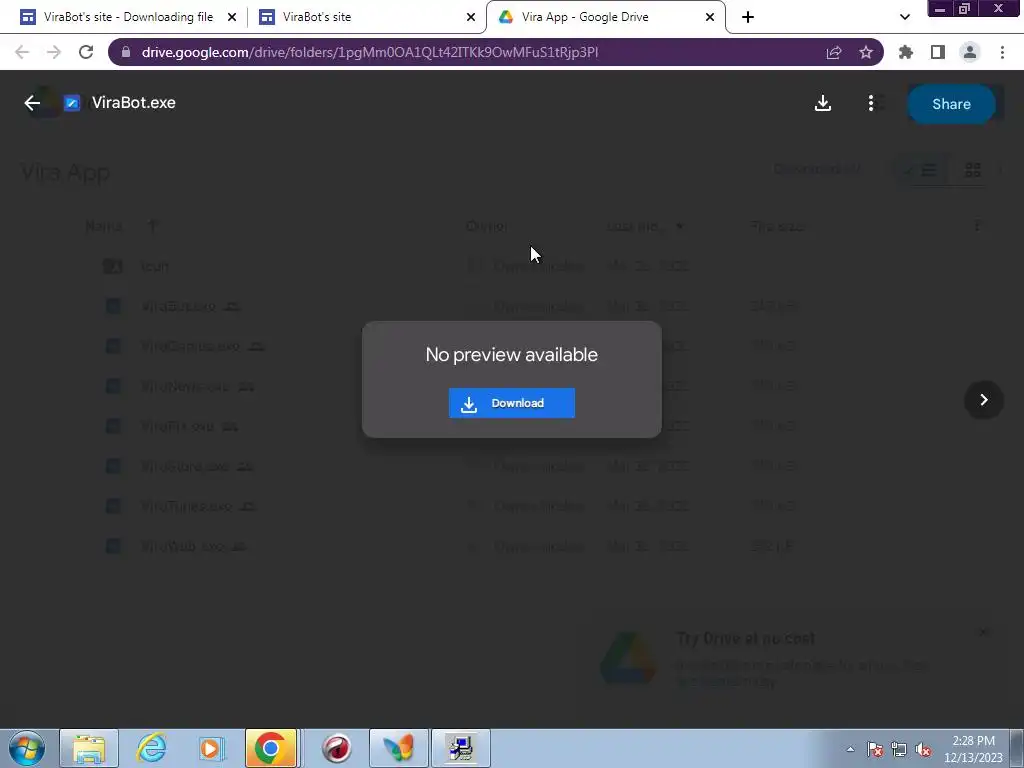Close the second ViraBot's site tab
The height and width of the screenshot is (768, 1024).
(x=471, y=18)
